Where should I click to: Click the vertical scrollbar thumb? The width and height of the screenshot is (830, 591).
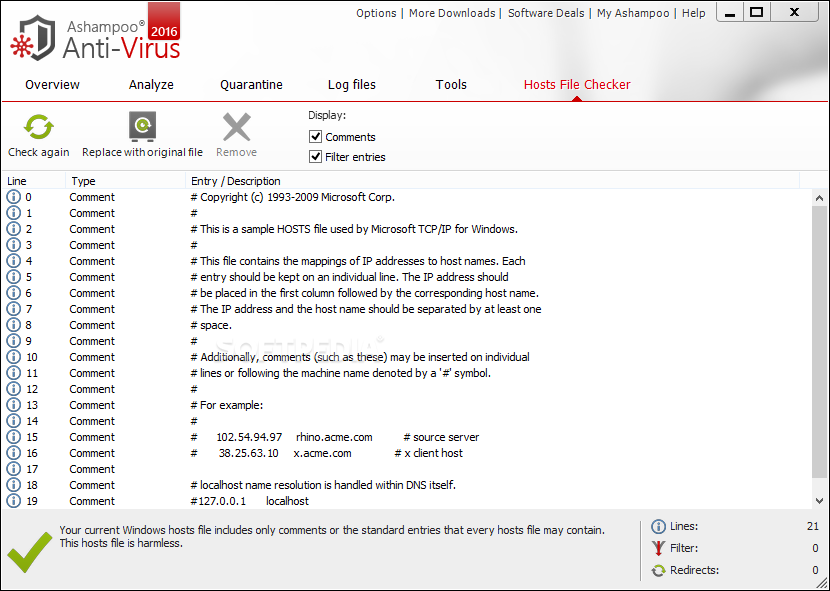point(819,340)
